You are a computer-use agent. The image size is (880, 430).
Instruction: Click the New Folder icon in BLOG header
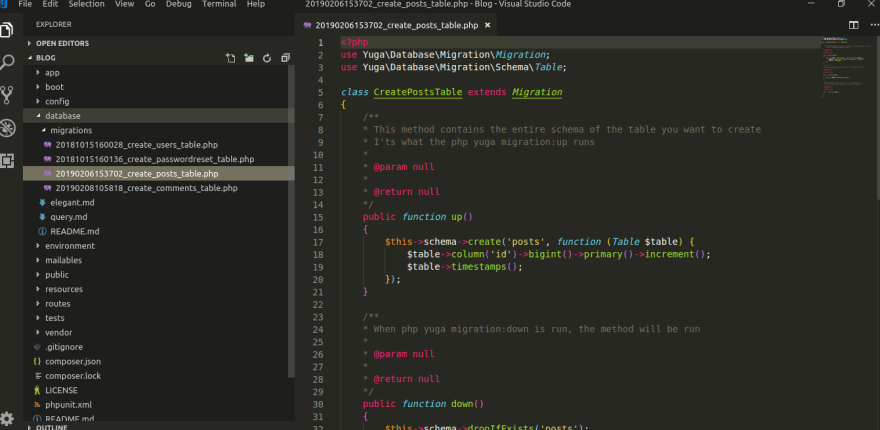coord(249,58)
